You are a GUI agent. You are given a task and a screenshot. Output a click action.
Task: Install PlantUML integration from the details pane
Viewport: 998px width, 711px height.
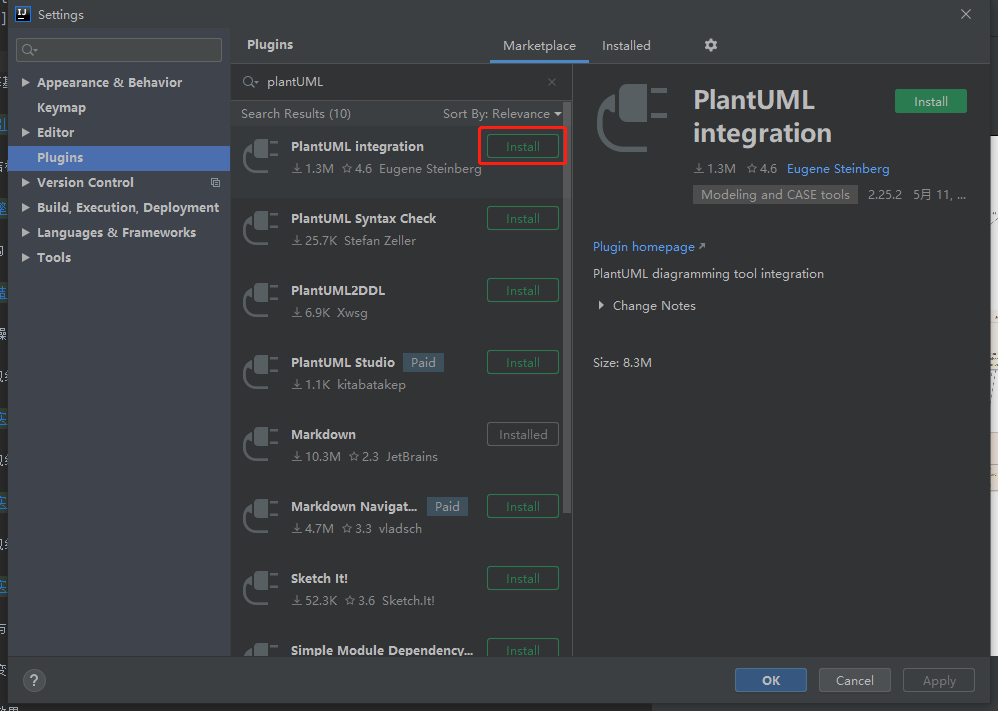coord(930,102)
